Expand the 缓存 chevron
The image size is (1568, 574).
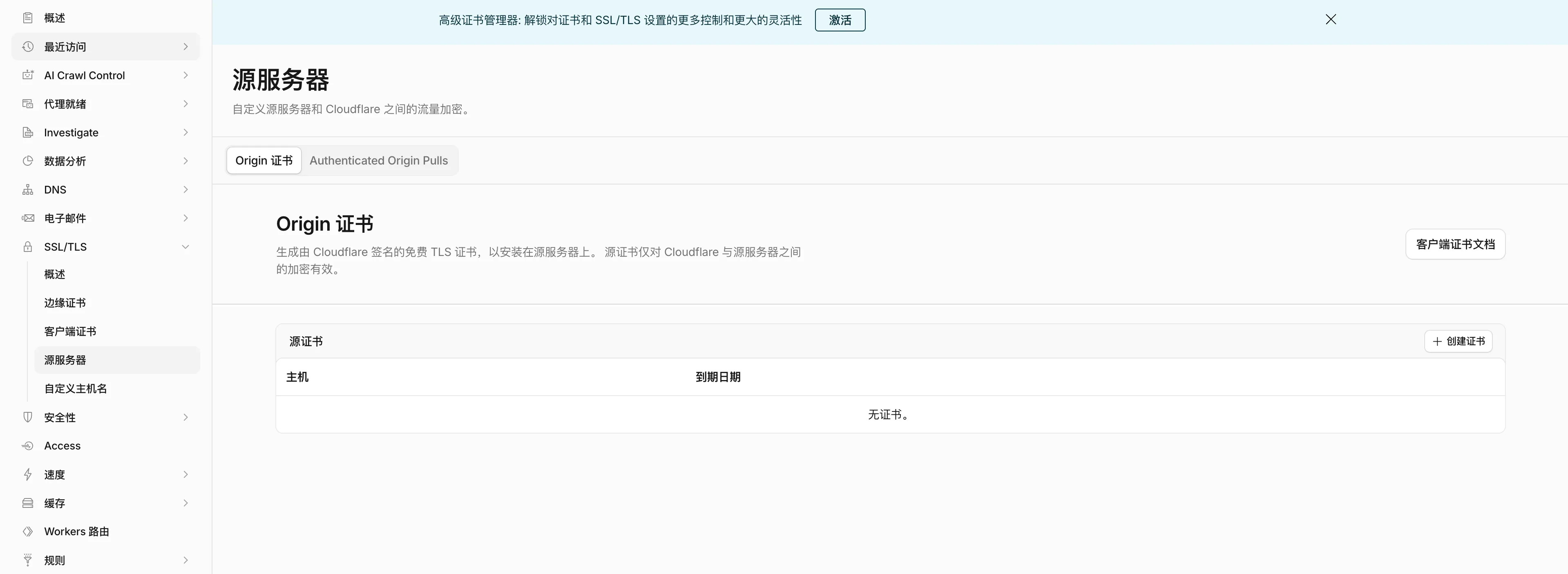pos(185,503)
